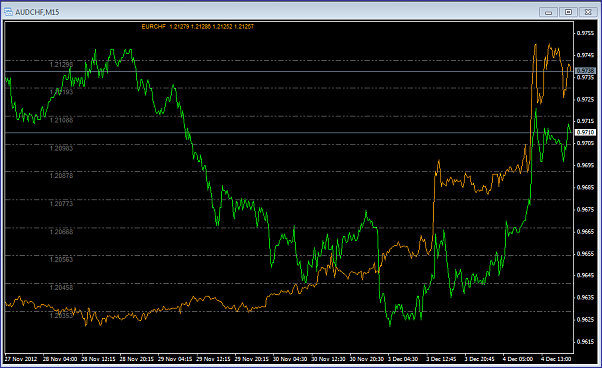602x368 pixels.
Task: Click the 30 Nov 20:30 time label
Action: [367, 359]
